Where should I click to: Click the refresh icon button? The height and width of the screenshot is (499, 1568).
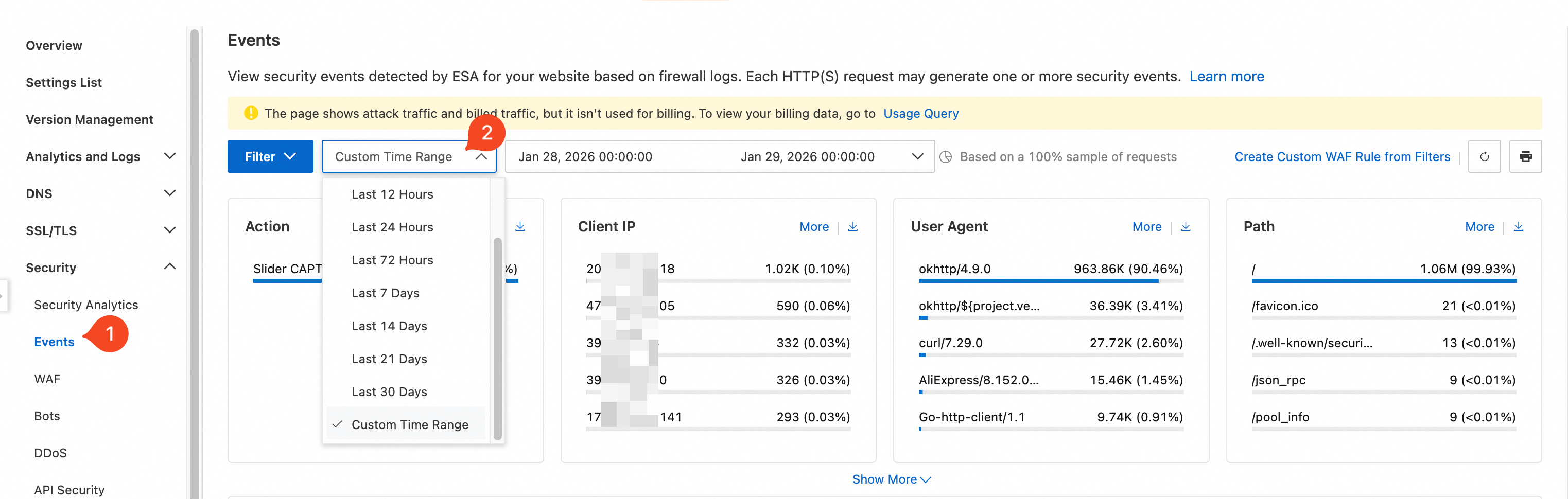point(1484,156)
